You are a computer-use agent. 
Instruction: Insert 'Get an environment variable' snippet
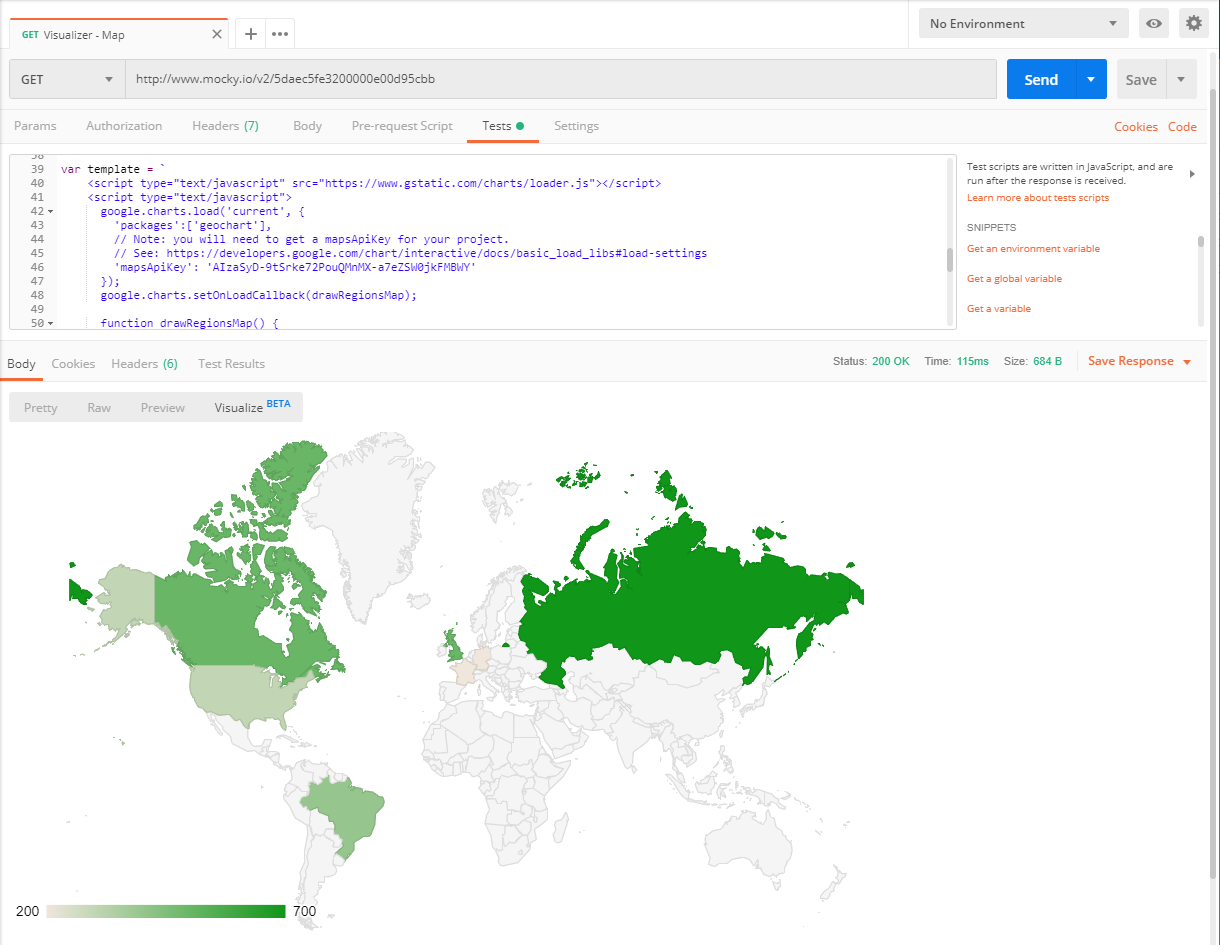(1033, 249)
